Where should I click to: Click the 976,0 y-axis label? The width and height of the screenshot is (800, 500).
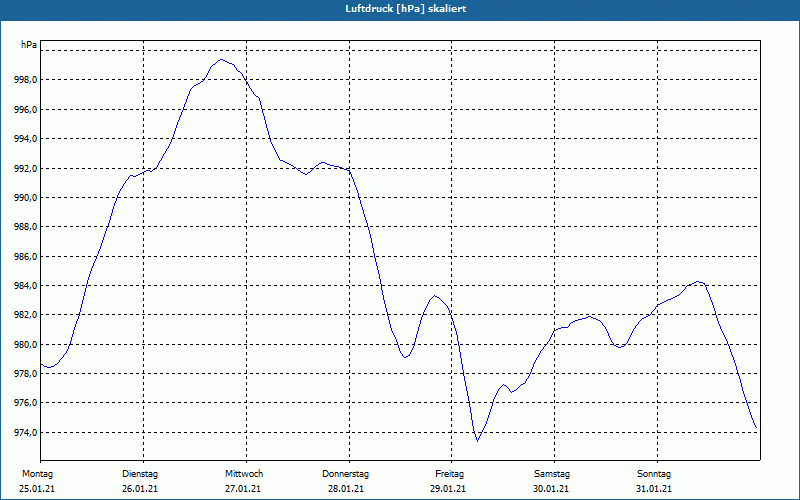pos(26,403)
